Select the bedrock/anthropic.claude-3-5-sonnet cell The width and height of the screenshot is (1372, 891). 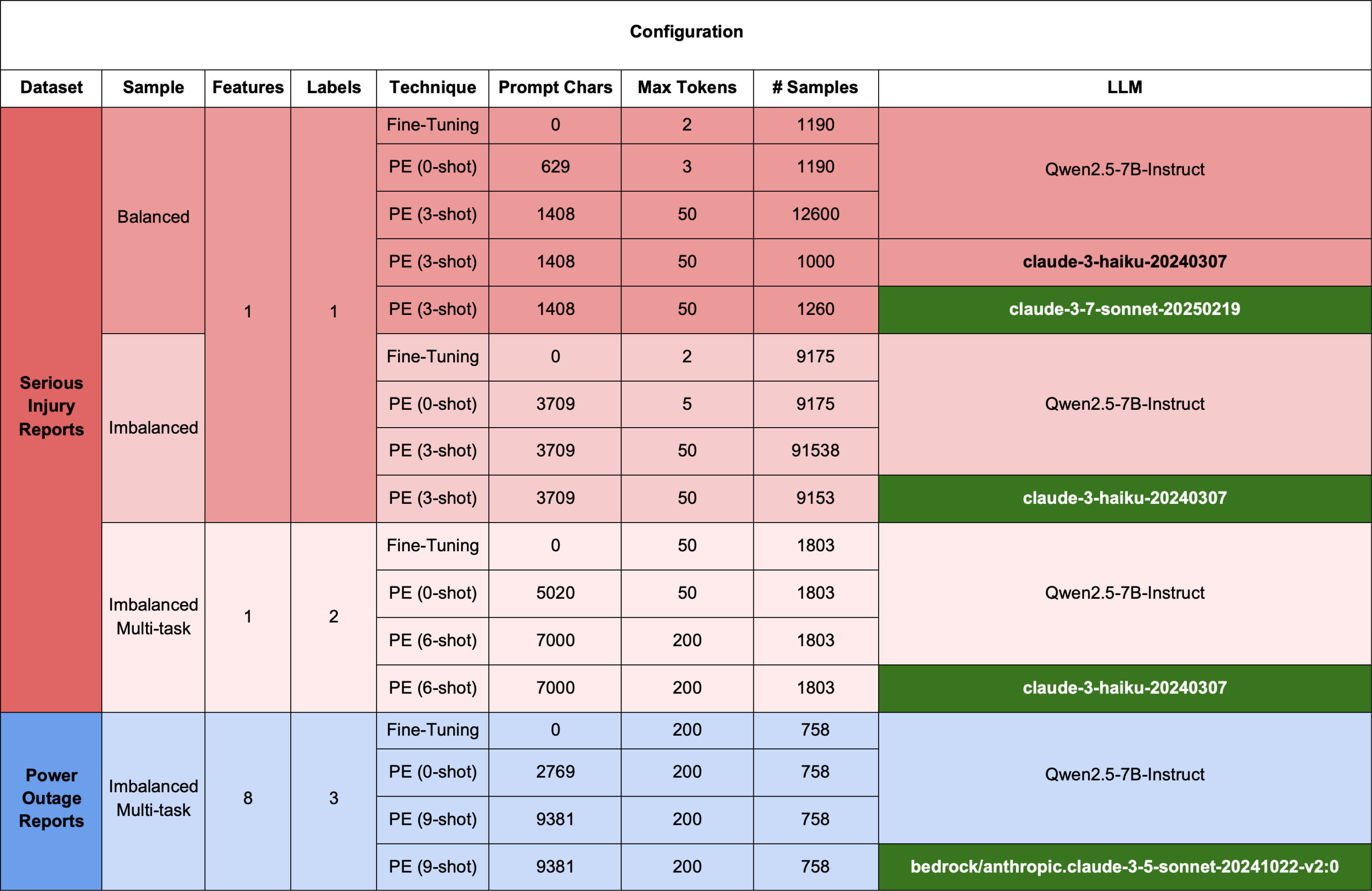[1124, 866]
